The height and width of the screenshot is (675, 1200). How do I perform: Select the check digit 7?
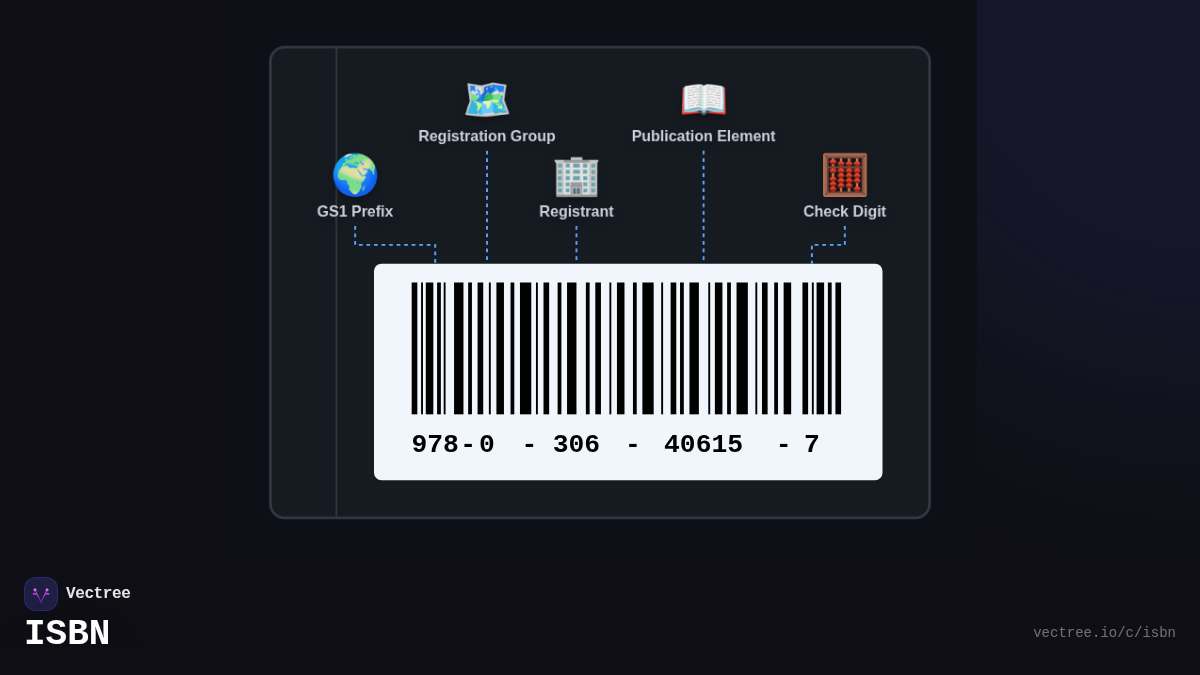click(813, 444)
